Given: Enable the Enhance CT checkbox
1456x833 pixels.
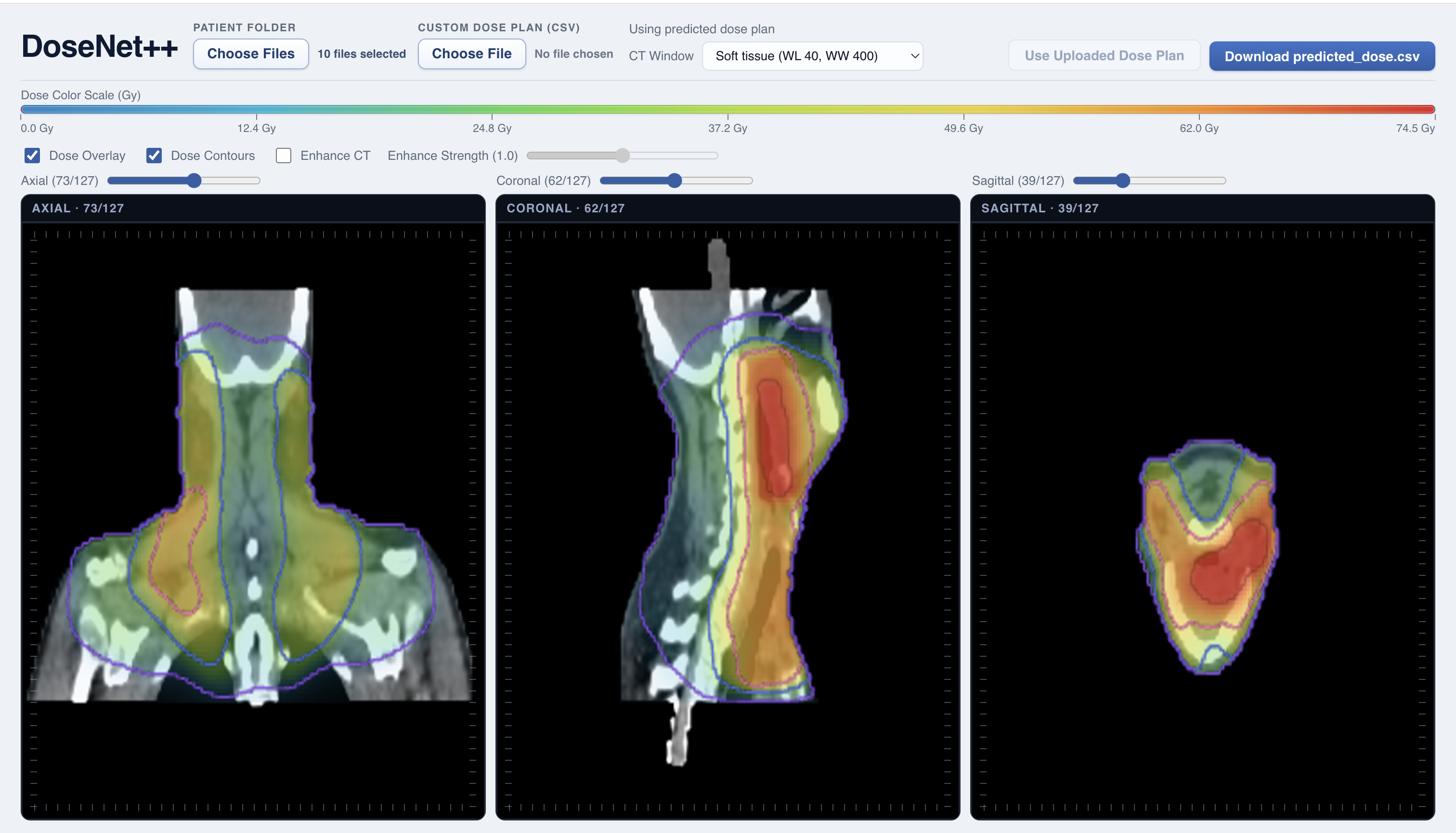Looking at the screenshot, I should (284, 156).
